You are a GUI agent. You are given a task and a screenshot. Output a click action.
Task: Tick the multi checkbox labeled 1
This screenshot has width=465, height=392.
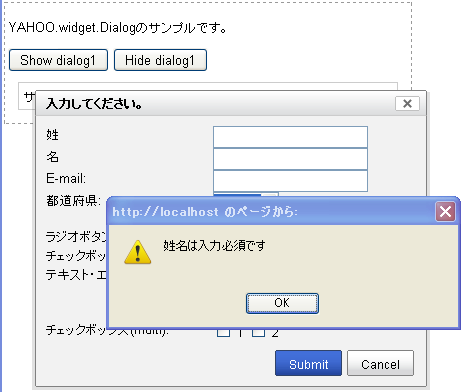click(223, 332)
